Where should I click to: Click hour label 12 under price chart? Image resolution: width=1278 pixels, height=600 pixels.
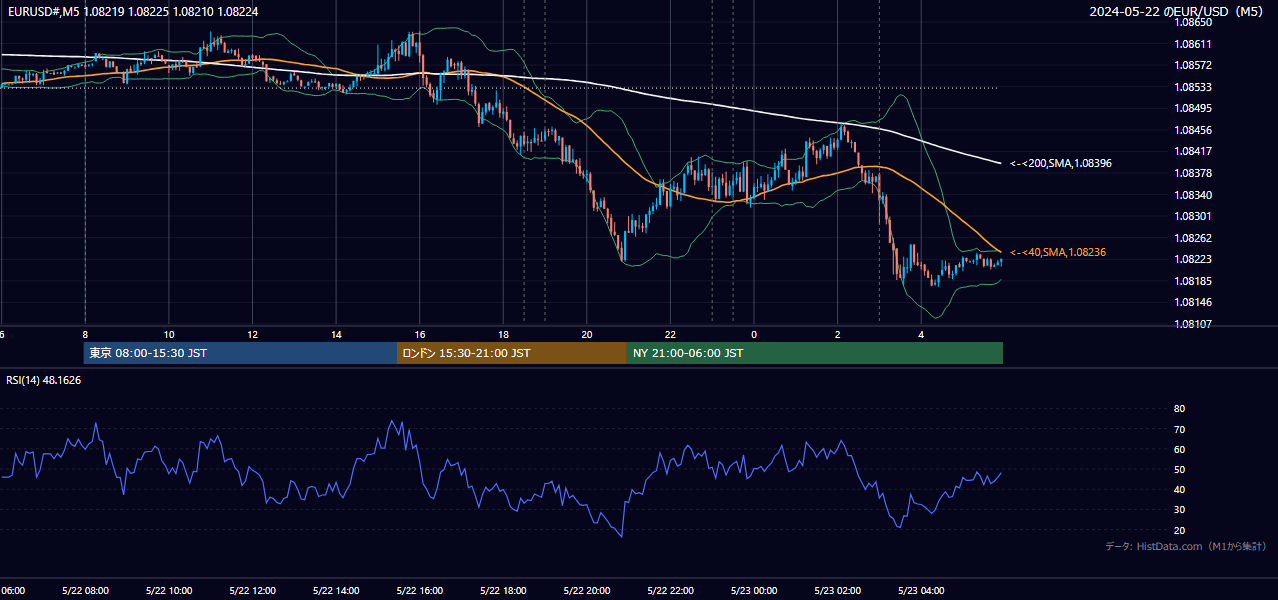point(252,334)
